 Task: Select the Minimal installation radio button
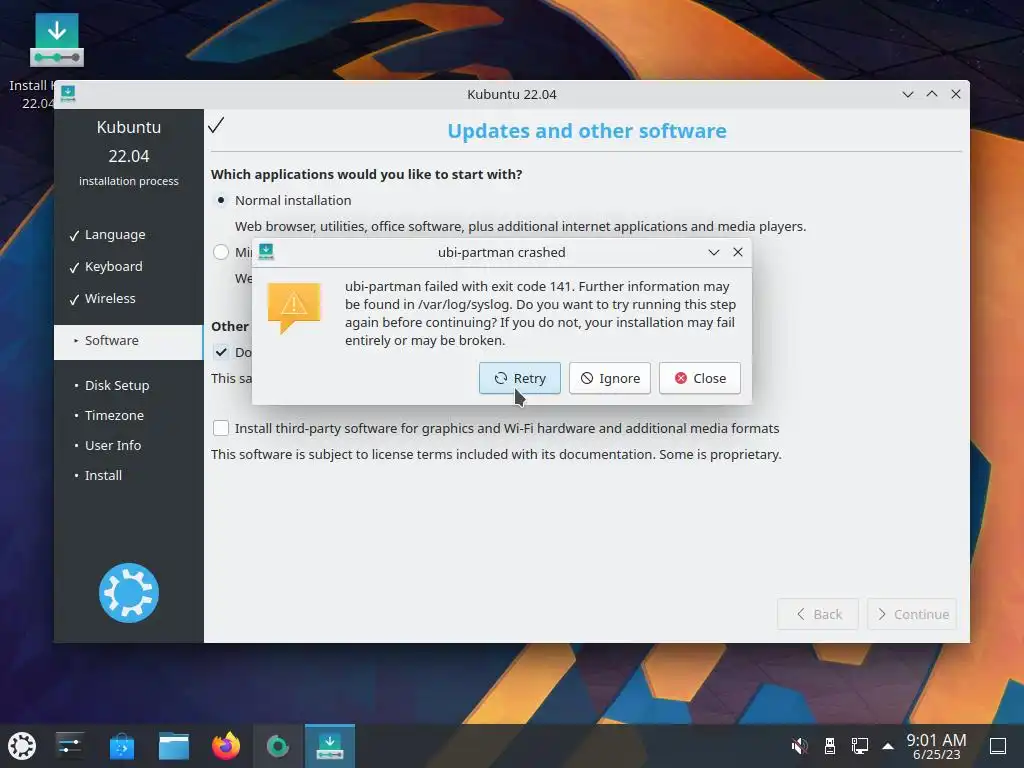click(x=221, y=251)
